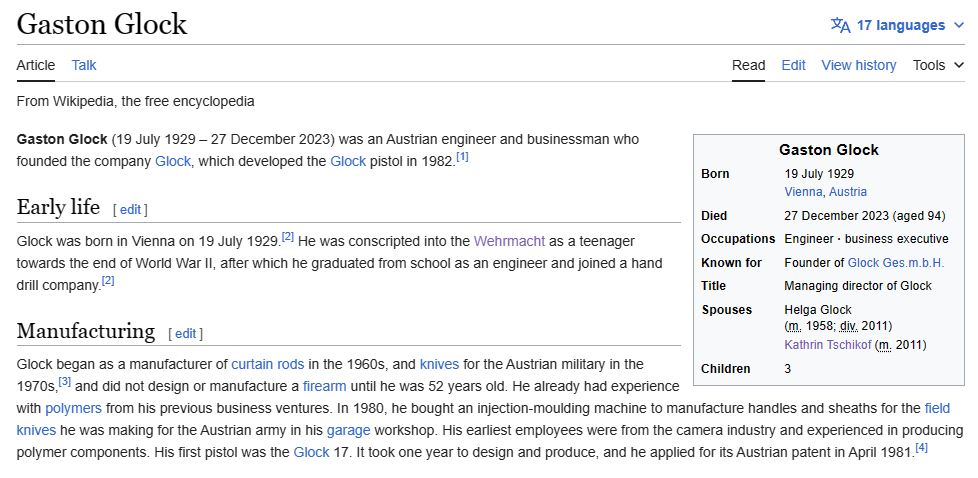
Task: Follow the first Glock company link in intro
Action: tap(173, 161)
